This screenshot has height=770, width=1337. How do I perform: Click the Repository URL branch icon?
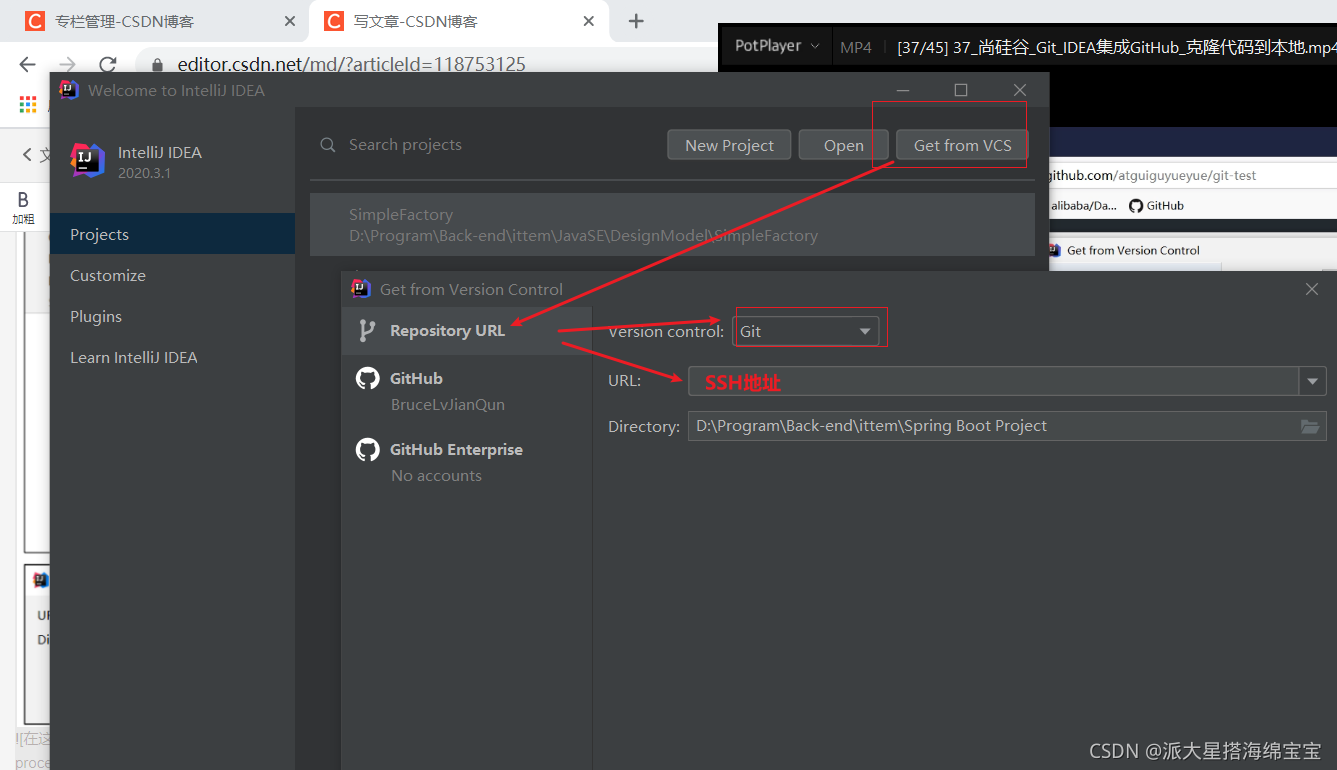point(368,330)
